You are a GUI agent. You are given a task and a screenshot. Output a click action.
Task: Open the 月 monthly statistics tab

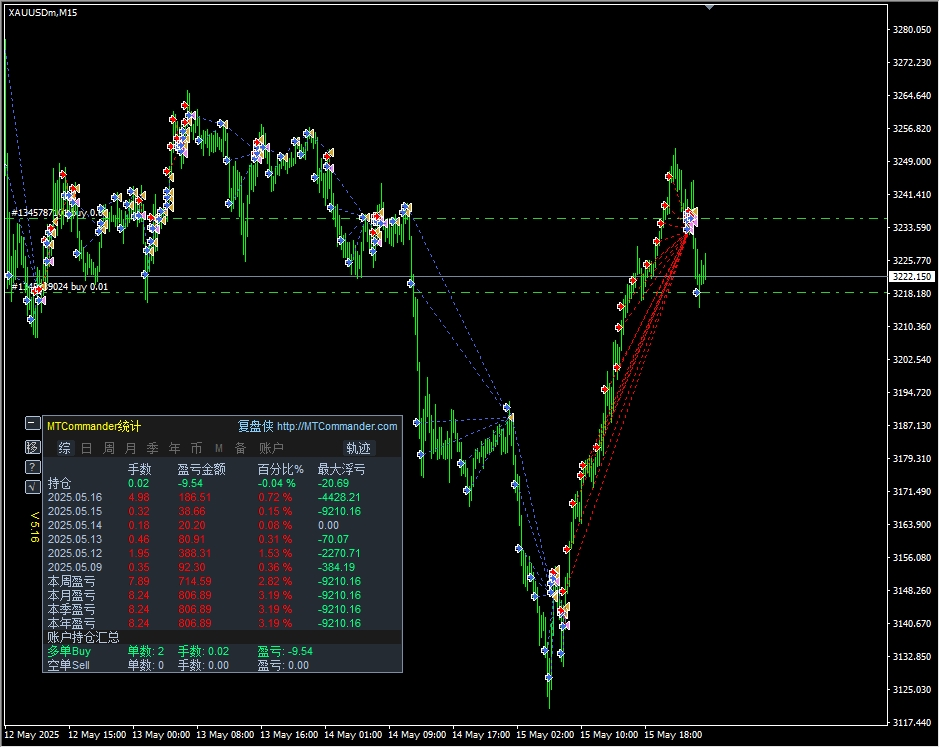[131, 448]
